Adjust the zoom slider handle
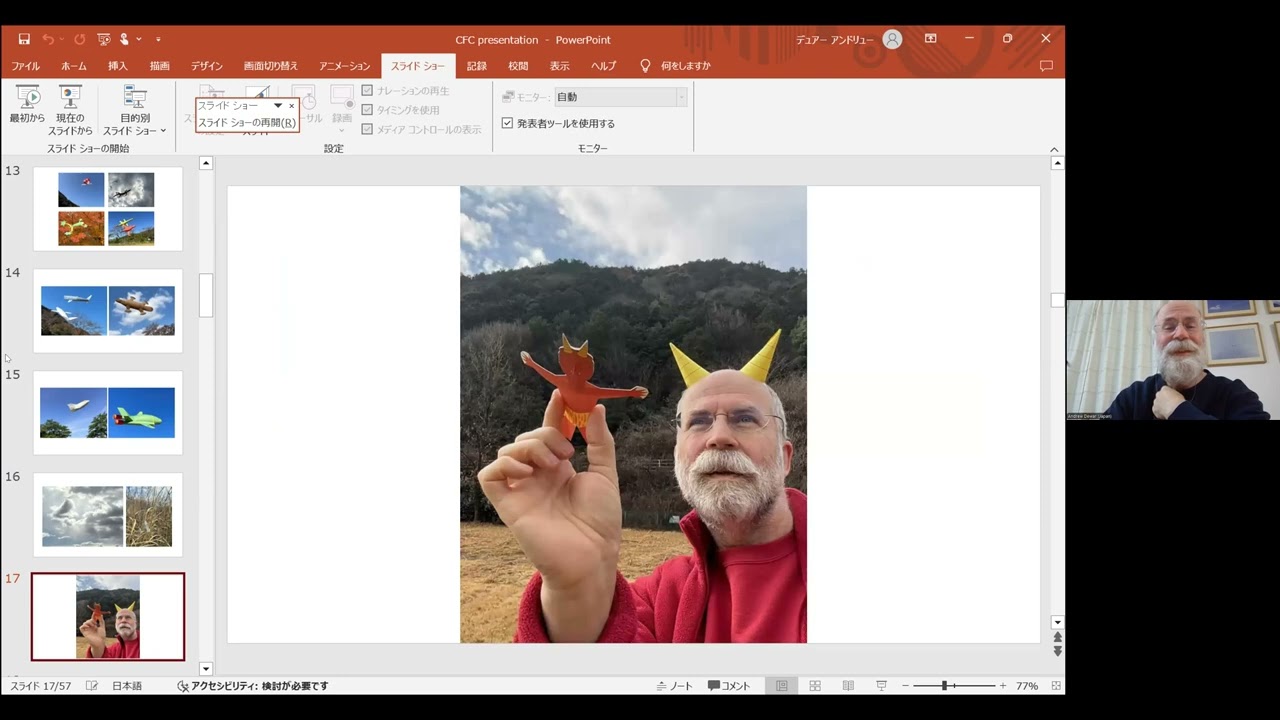This screenshot has width=1280, height=720. pyautogui.click(x=945, y=686)
